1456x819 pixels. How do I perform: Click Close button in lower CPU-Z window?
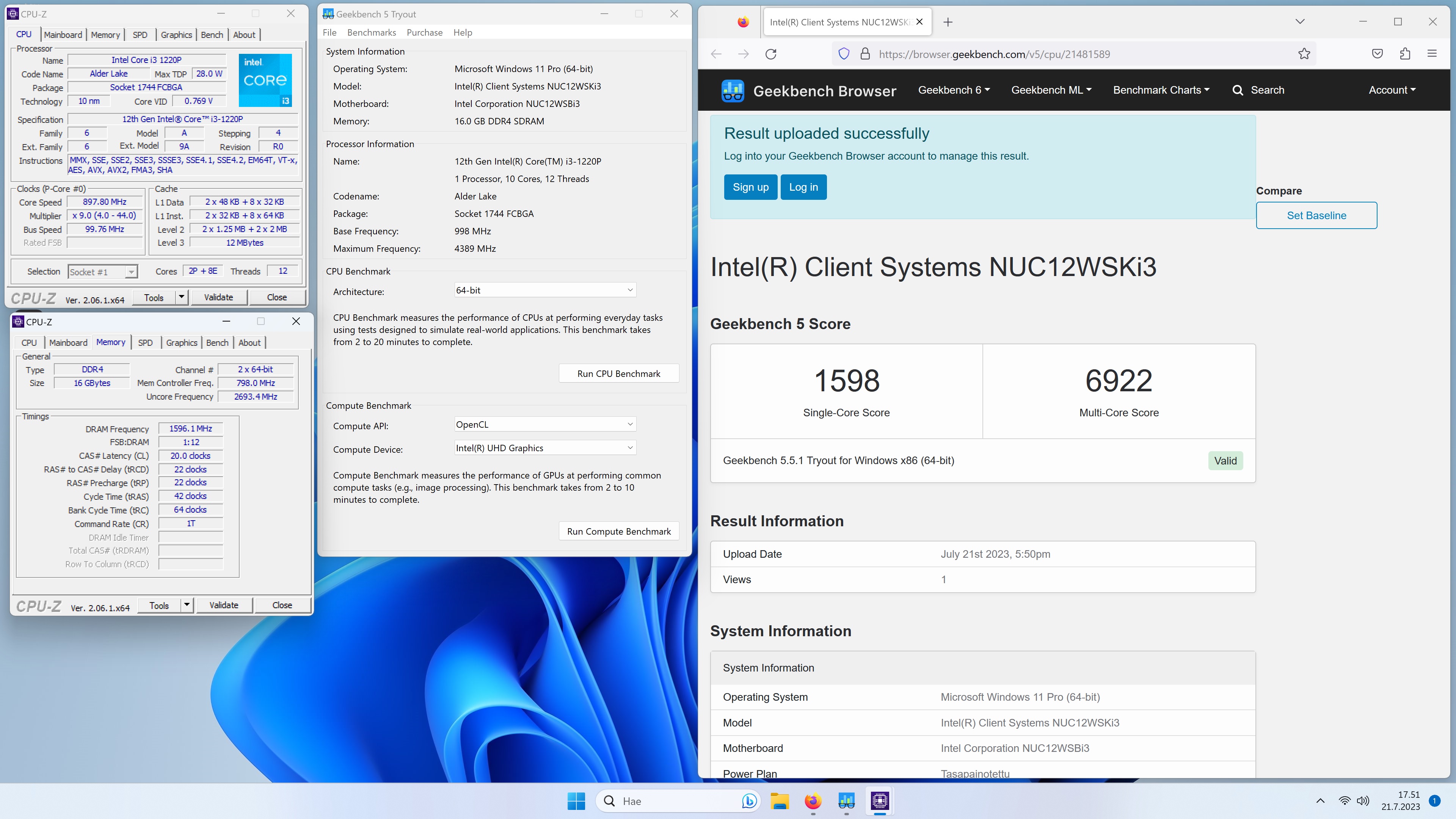point(282,606)
